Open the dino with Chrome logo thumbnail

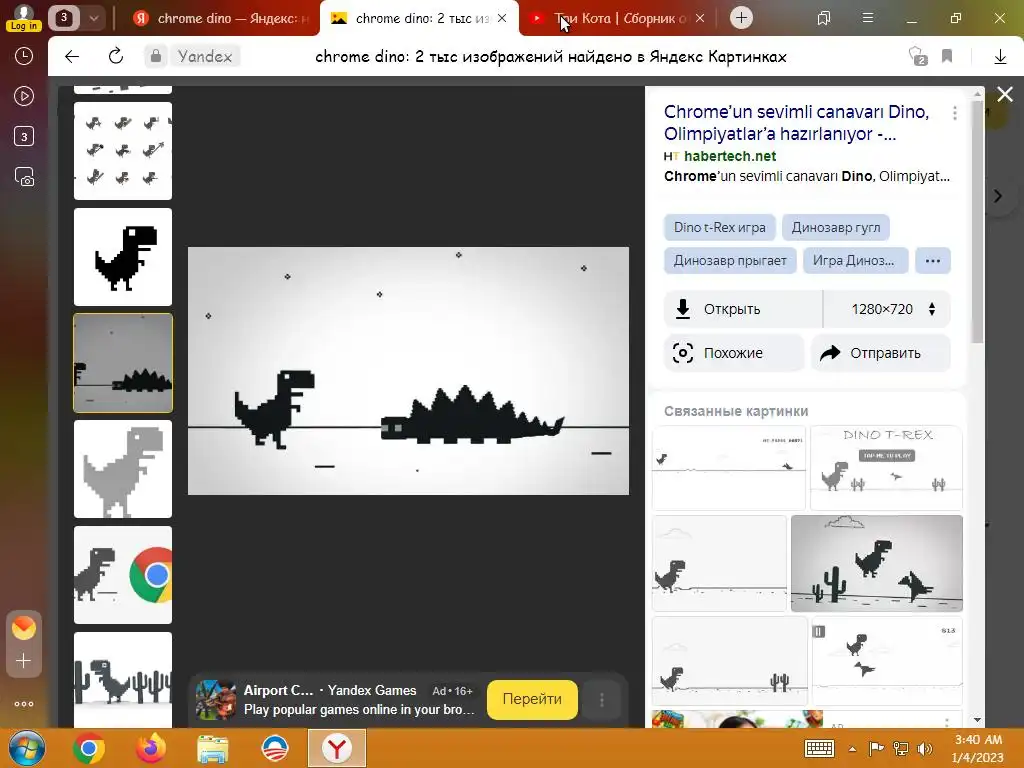click(x=123, y=575)
